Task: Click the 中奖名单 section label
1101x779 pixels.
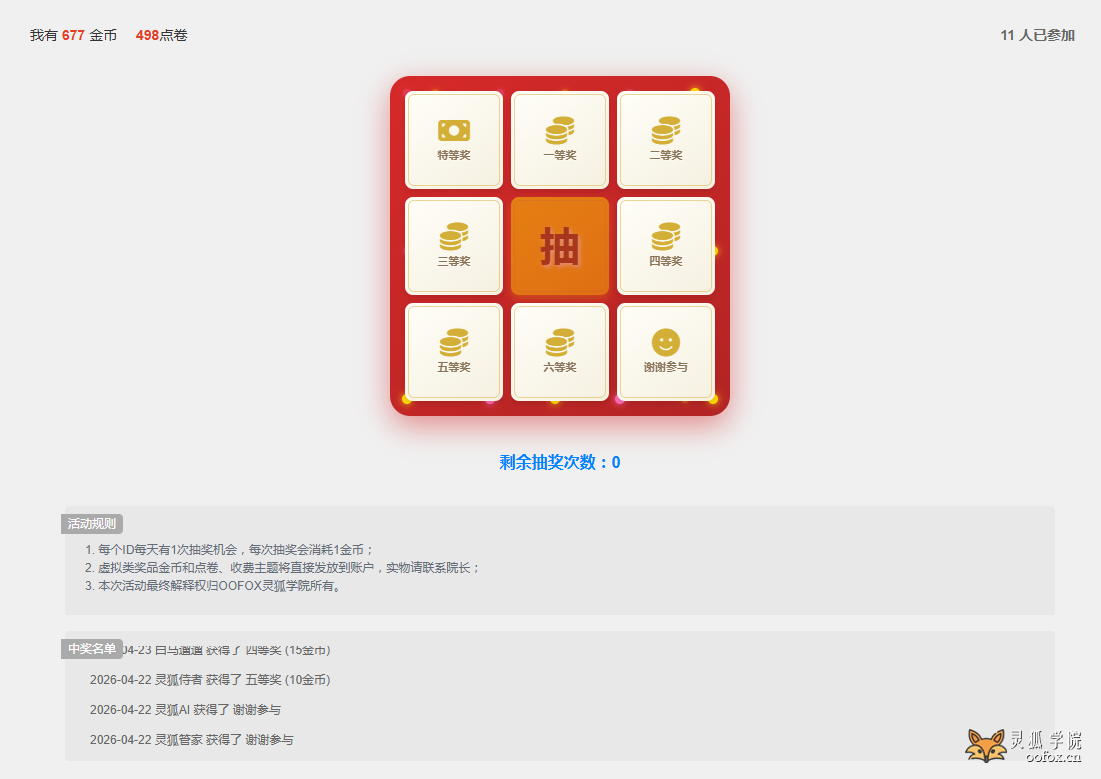Action: pyautogui.click(x=92, y=649)
